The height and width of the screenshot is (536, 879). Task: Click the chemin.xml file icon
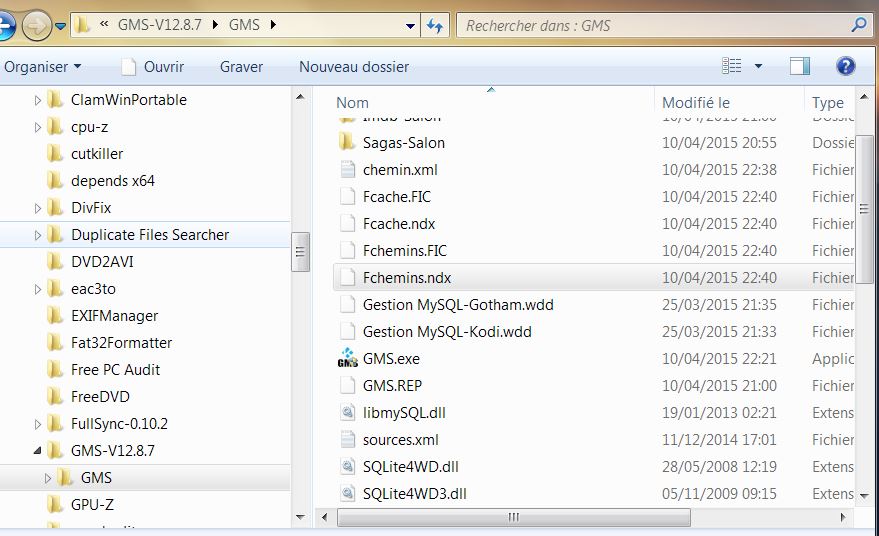(x=347, y=170)
